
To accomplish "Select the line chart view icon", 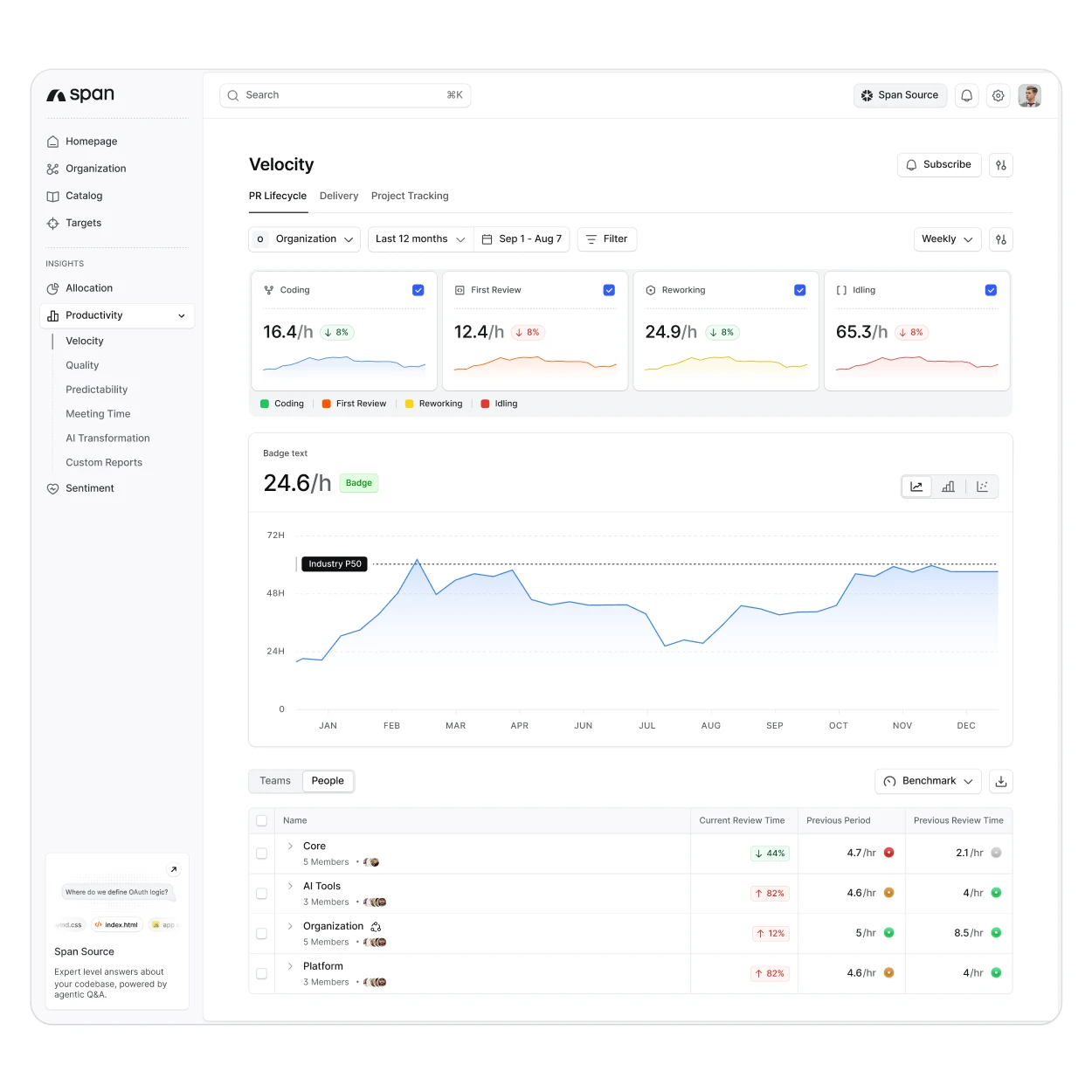I will pyautogui.click(x=916, y=487).
